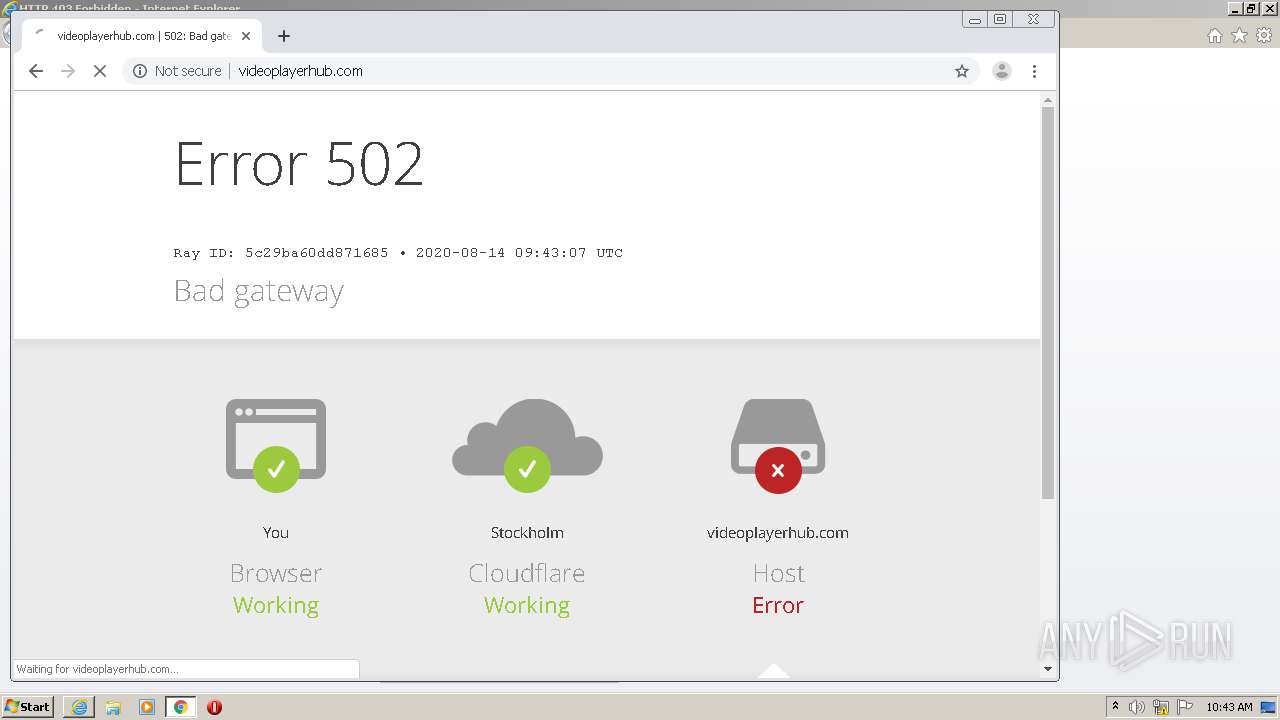Click the red stop-sign taskbar icon
1280x720 pixels.
coord(214,707)
